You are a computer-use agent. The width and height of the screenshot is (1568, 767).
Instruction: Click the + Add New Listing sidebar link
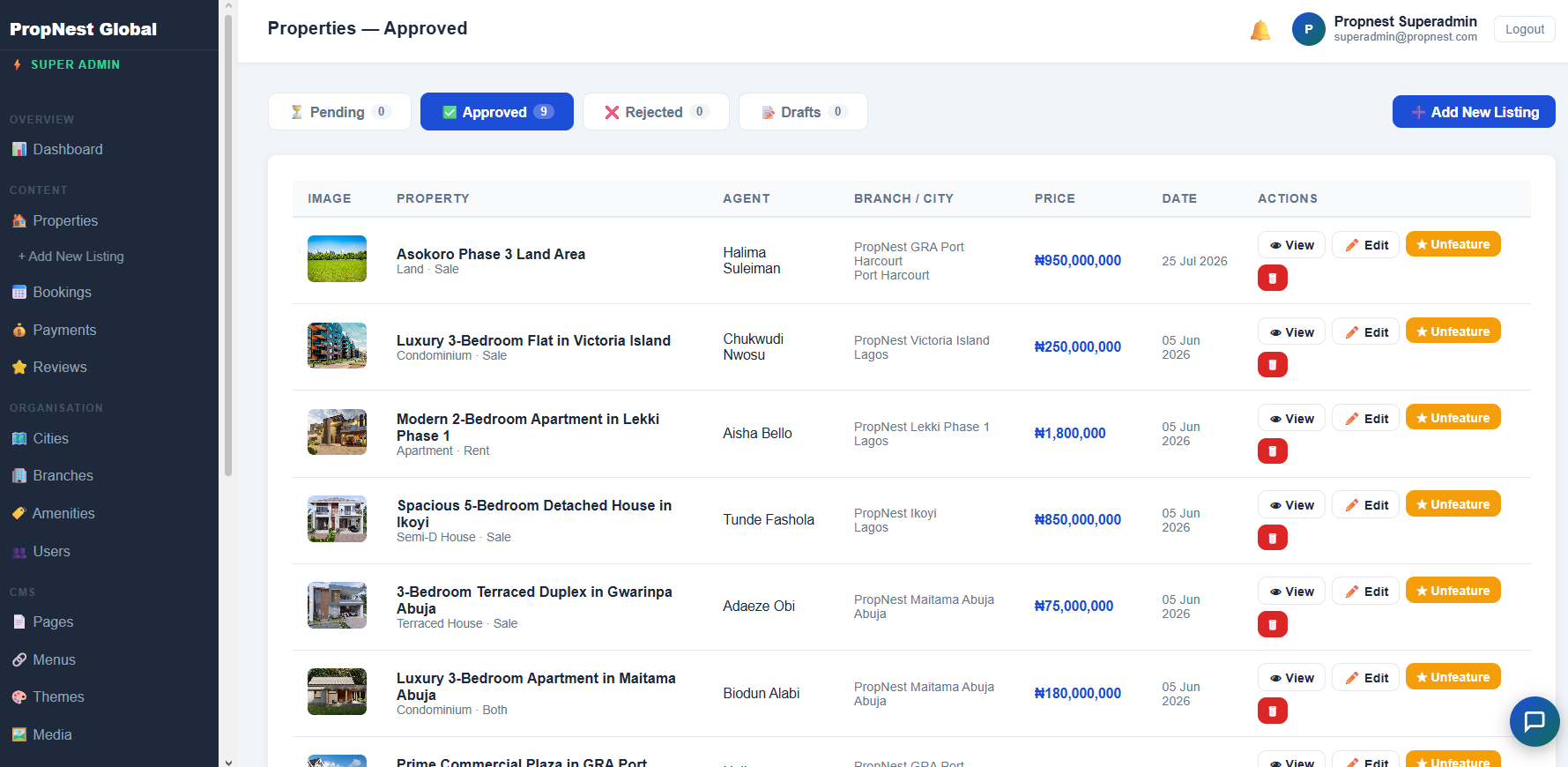coord(71,257)
